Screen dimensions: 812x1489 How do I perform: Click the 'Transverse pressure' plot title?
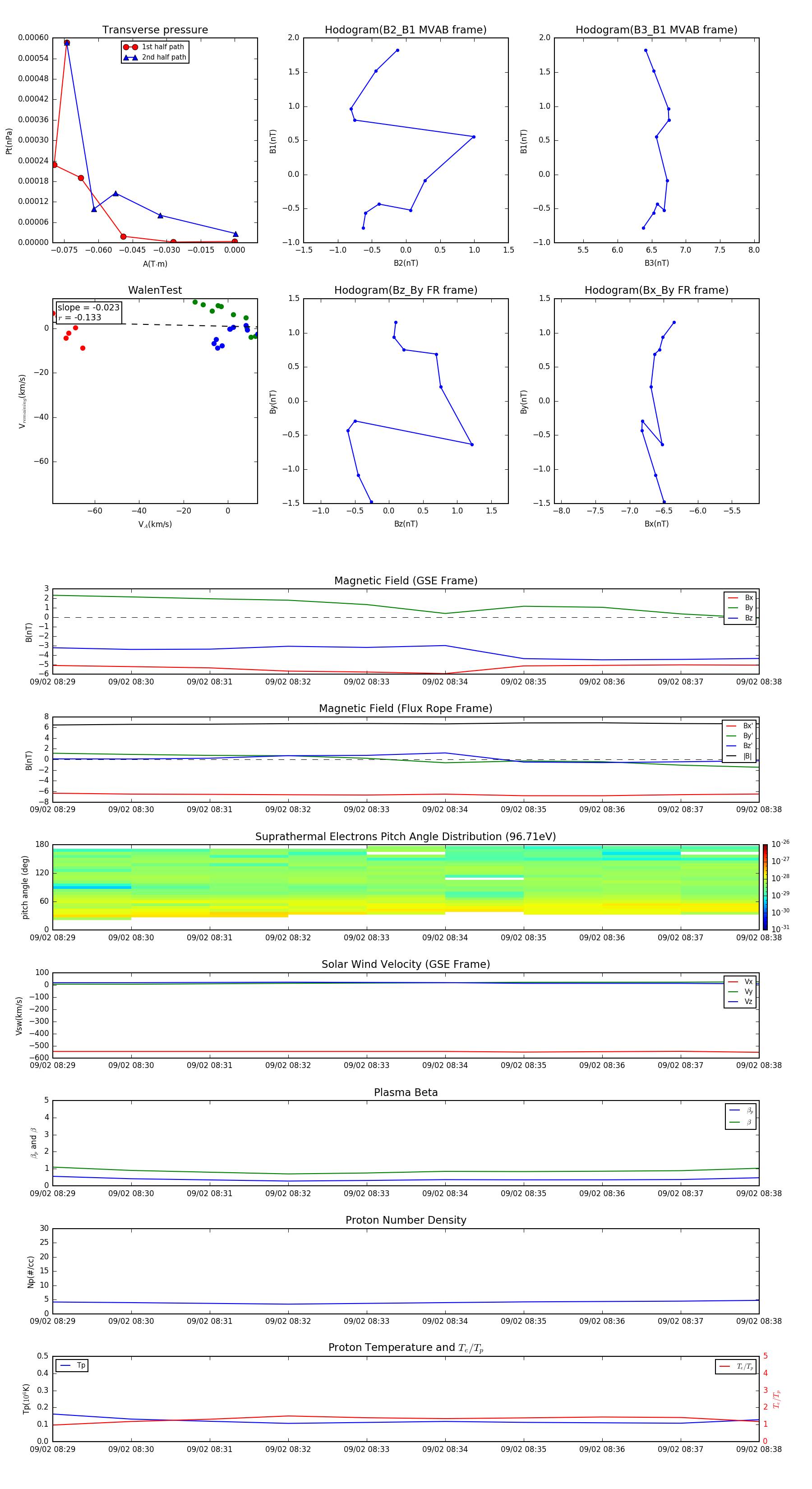[x=155, y=30]
